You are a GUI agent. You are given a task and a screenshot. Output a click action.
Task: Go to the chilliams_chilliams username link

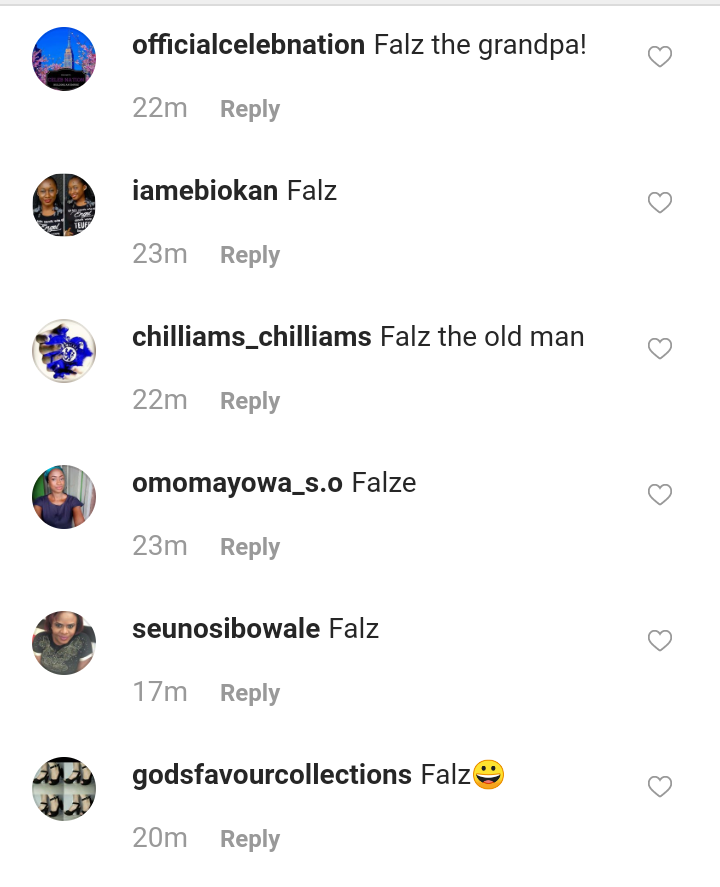(252, 337)
